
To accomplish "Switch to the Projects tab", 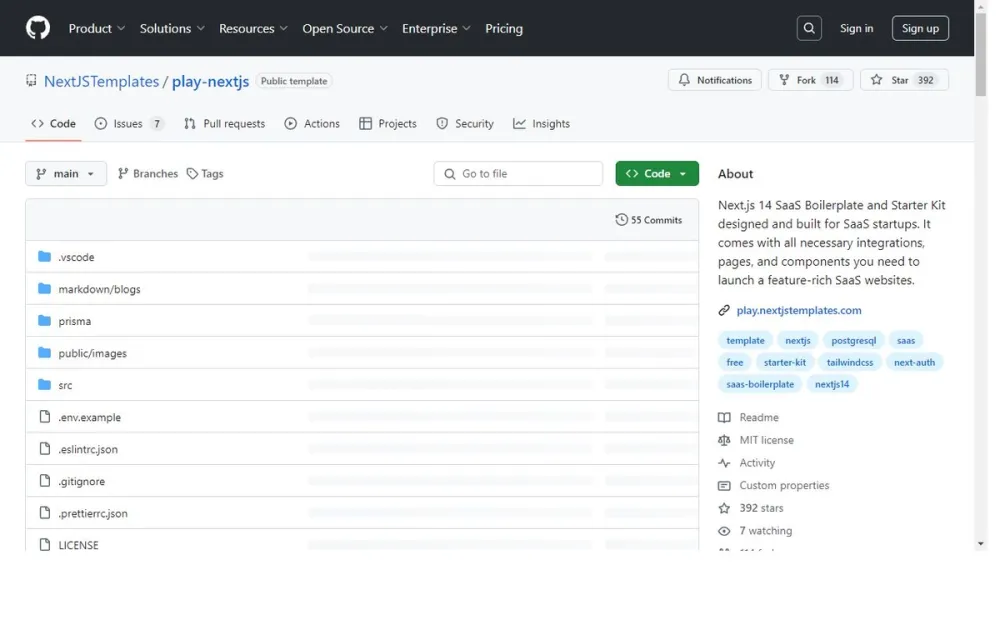I will (x=388, y=124).
